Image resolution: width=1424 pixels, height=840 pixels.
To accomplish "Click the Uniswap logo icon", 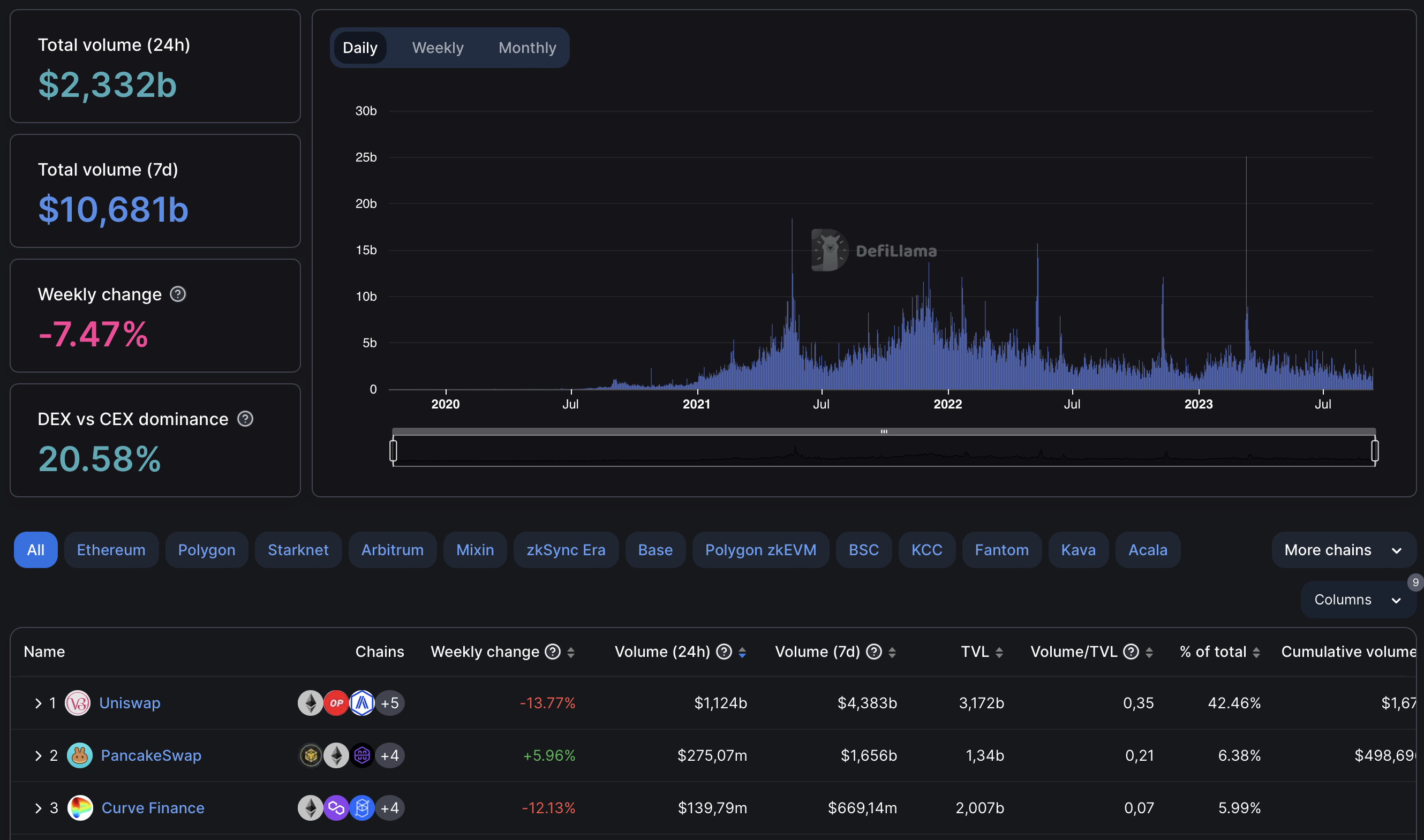I will pos(78,703).
